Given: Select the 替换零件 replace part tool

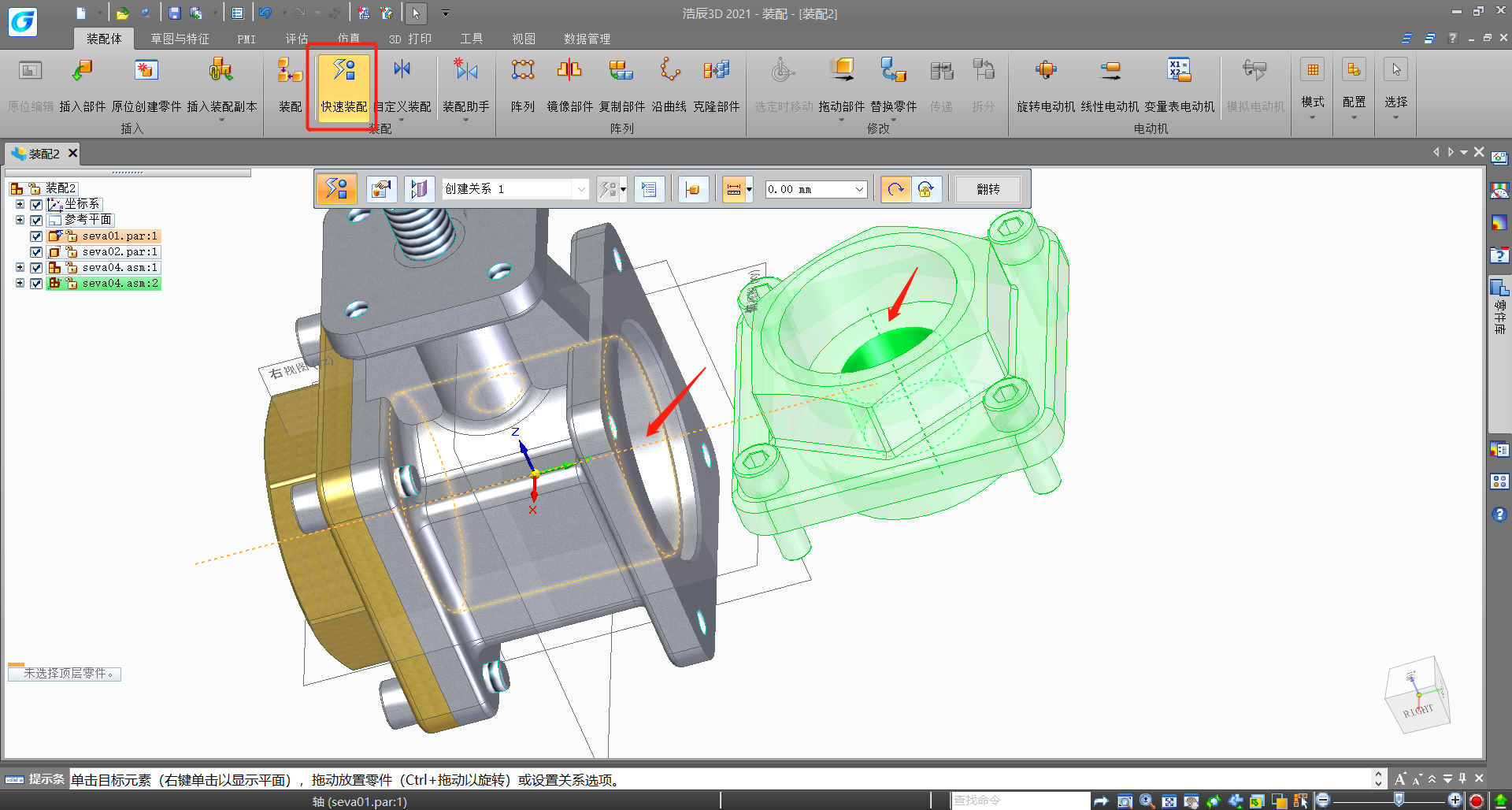Looking at the screenshot, I should point(894,87).
